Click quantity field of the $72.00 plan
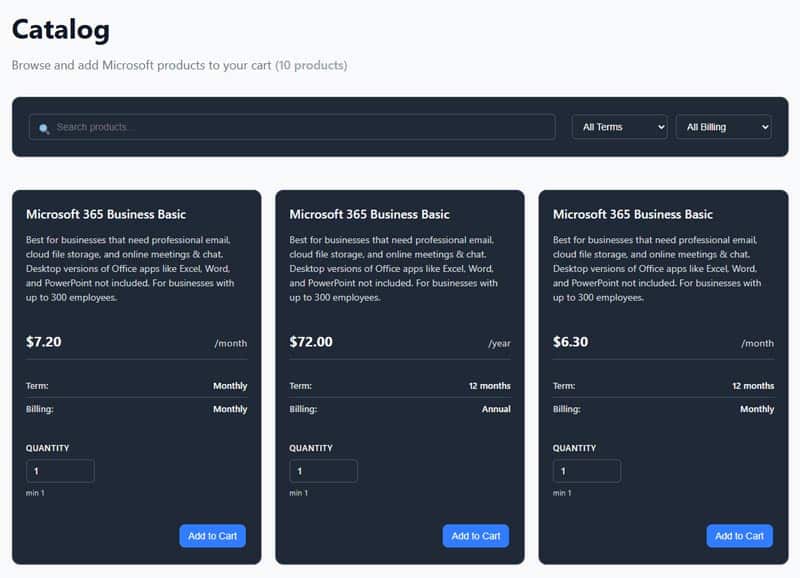 [x=323, y=471]
